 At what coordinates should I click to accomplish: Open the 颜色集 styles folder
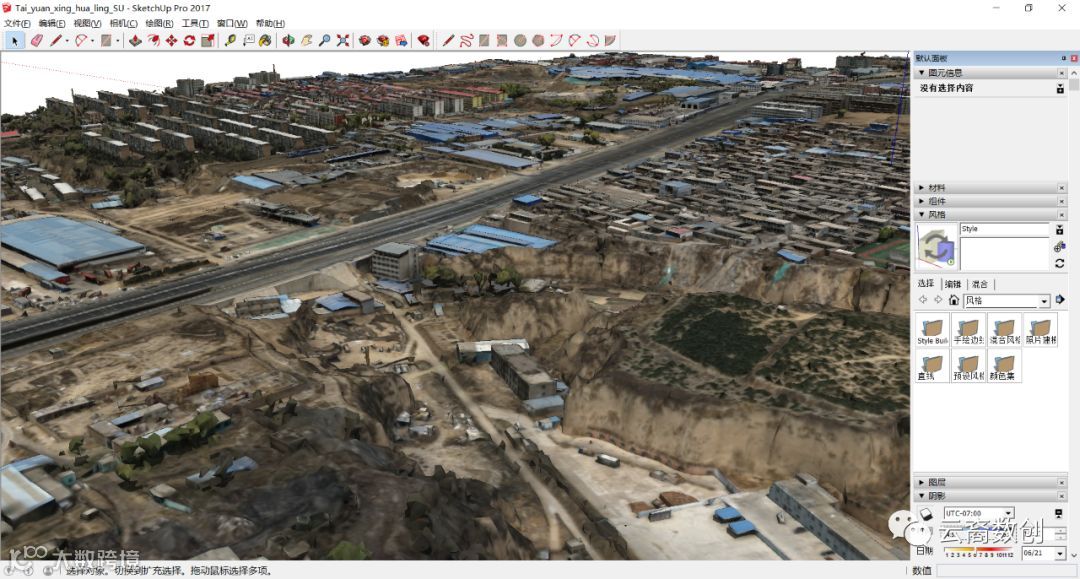(1004, 366)
